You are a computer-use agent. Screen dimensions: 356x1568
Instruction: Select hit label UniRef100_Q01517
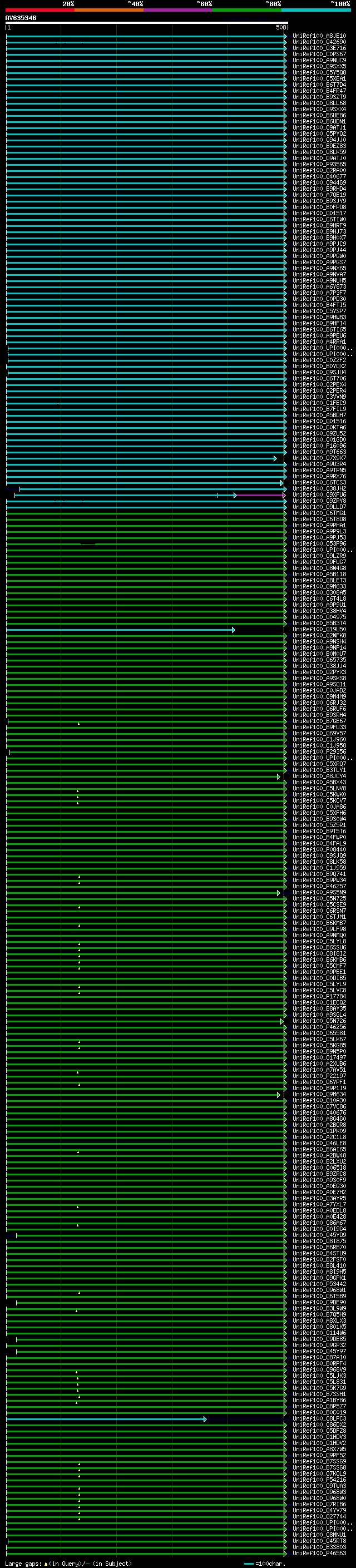tap(319, 213)
